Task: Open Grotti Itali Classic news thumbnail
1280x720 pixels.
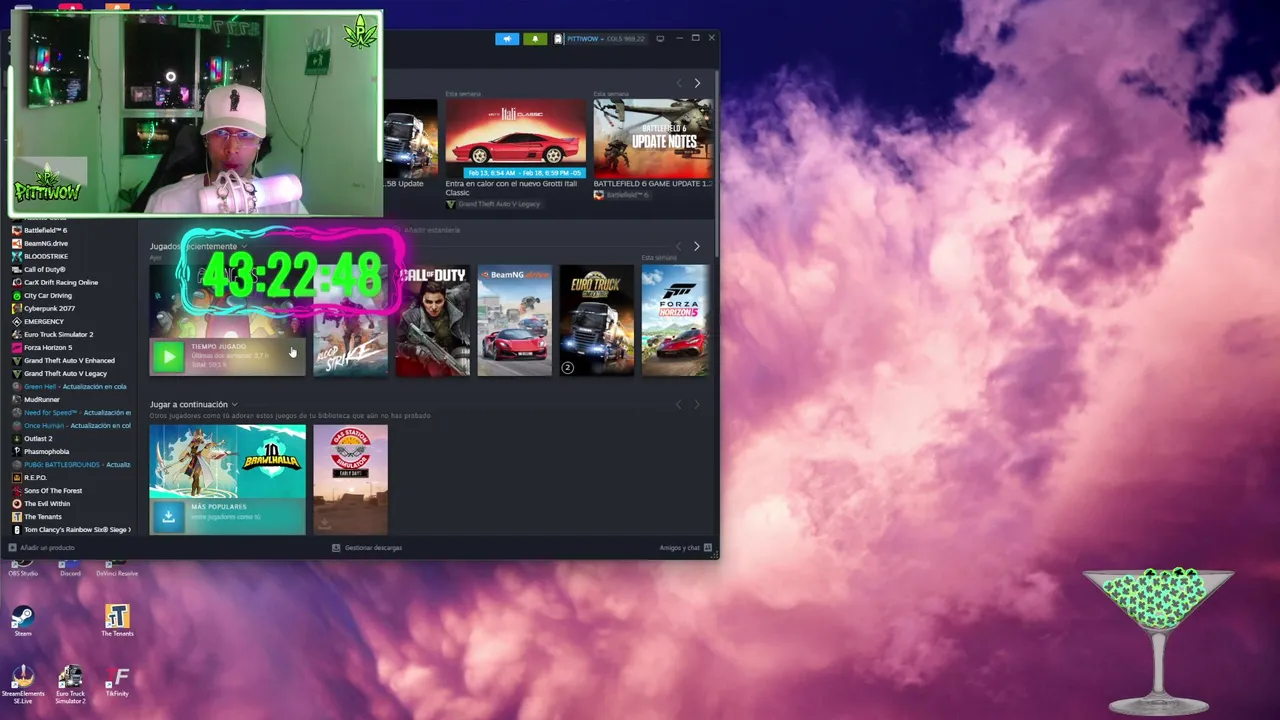Action: click(516, 138)
